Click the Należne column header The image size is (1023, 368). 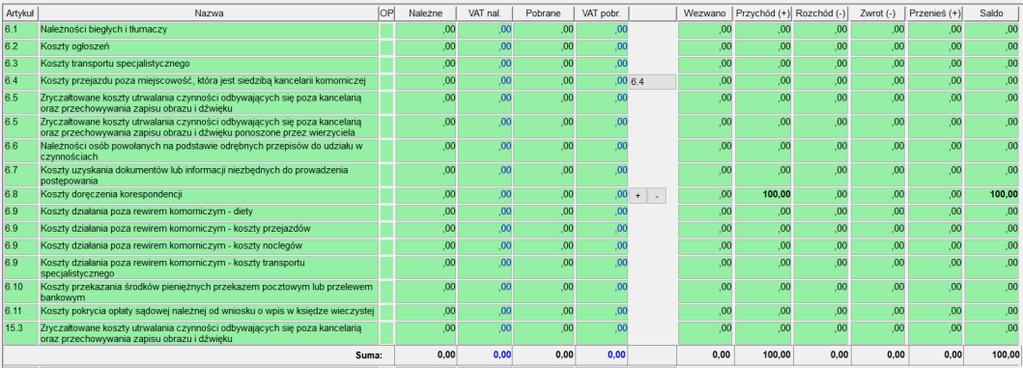pos(425,13)
